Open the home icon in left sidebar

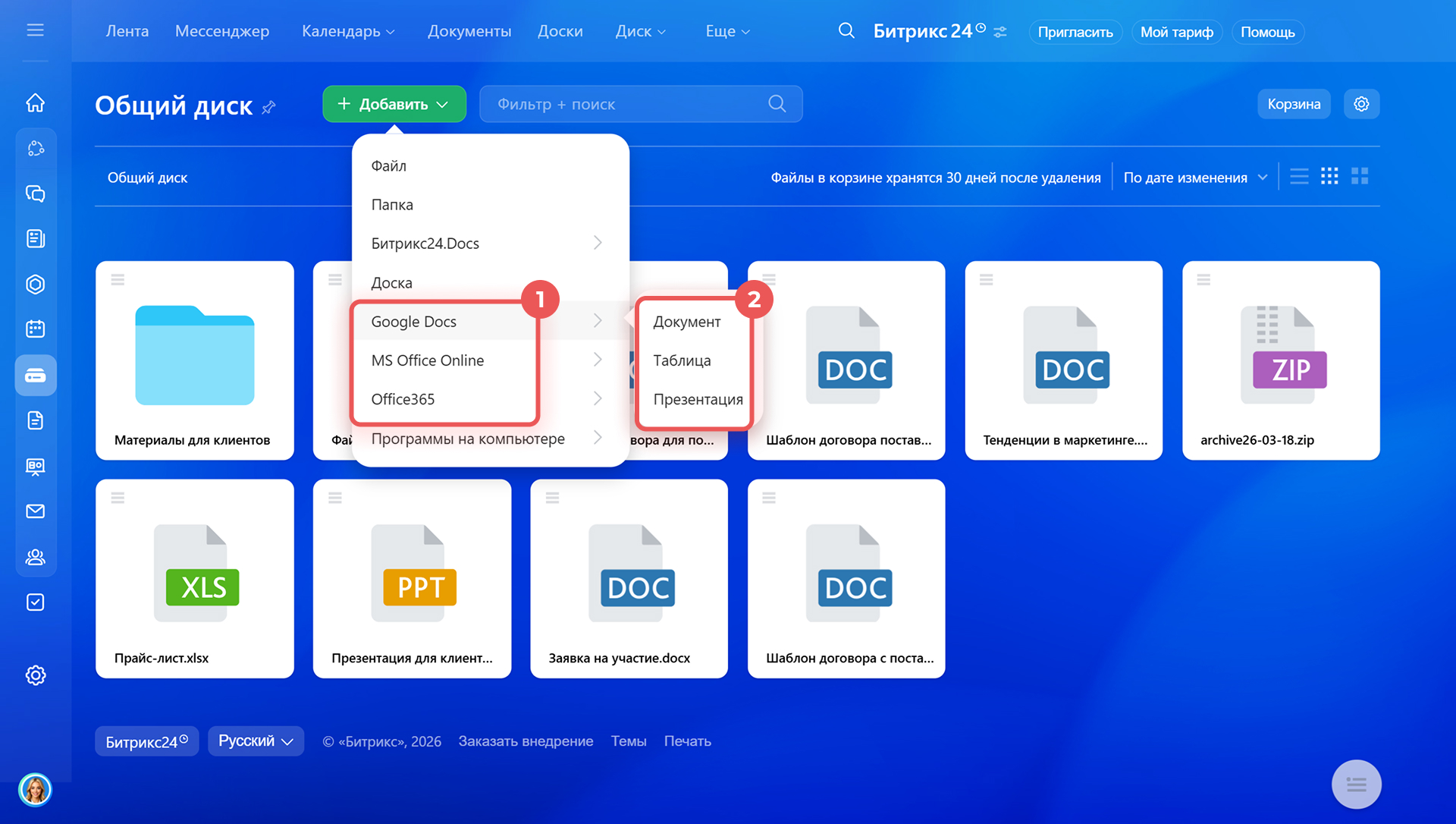tap(35, 102)
